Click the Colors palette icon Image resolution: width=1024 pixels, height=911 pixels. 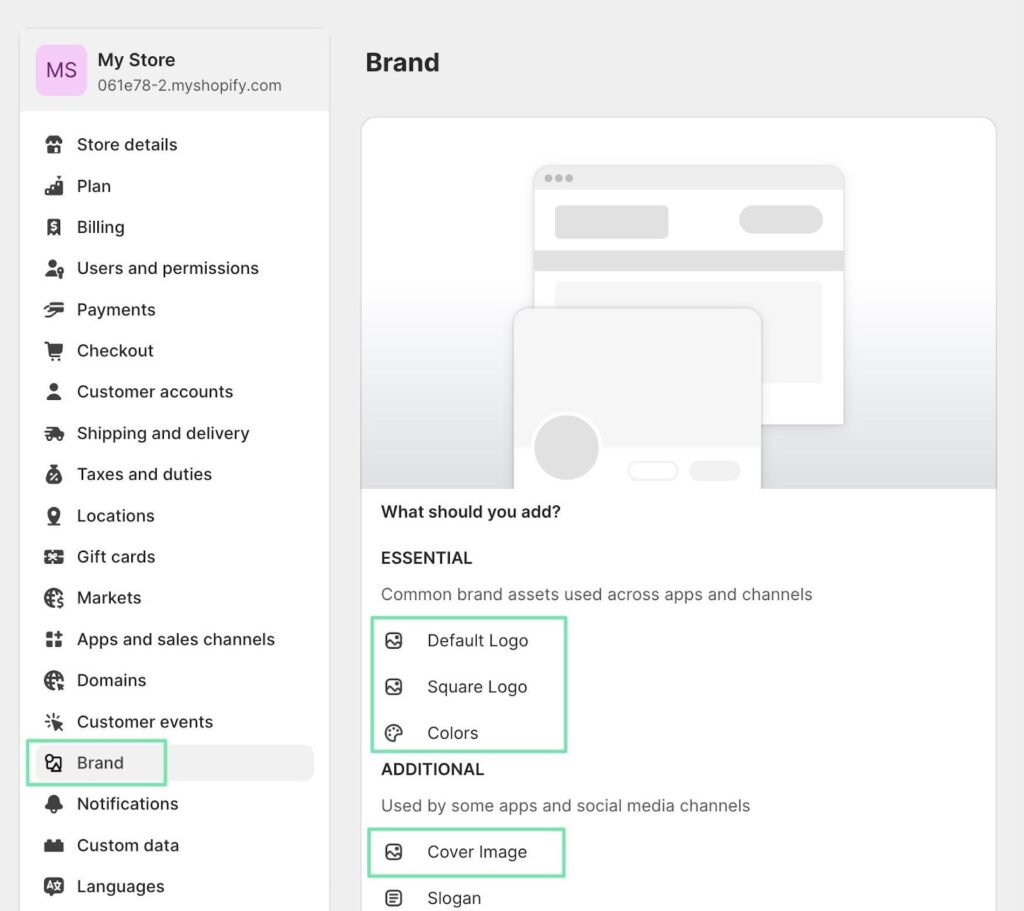click(x=394, y=733)
